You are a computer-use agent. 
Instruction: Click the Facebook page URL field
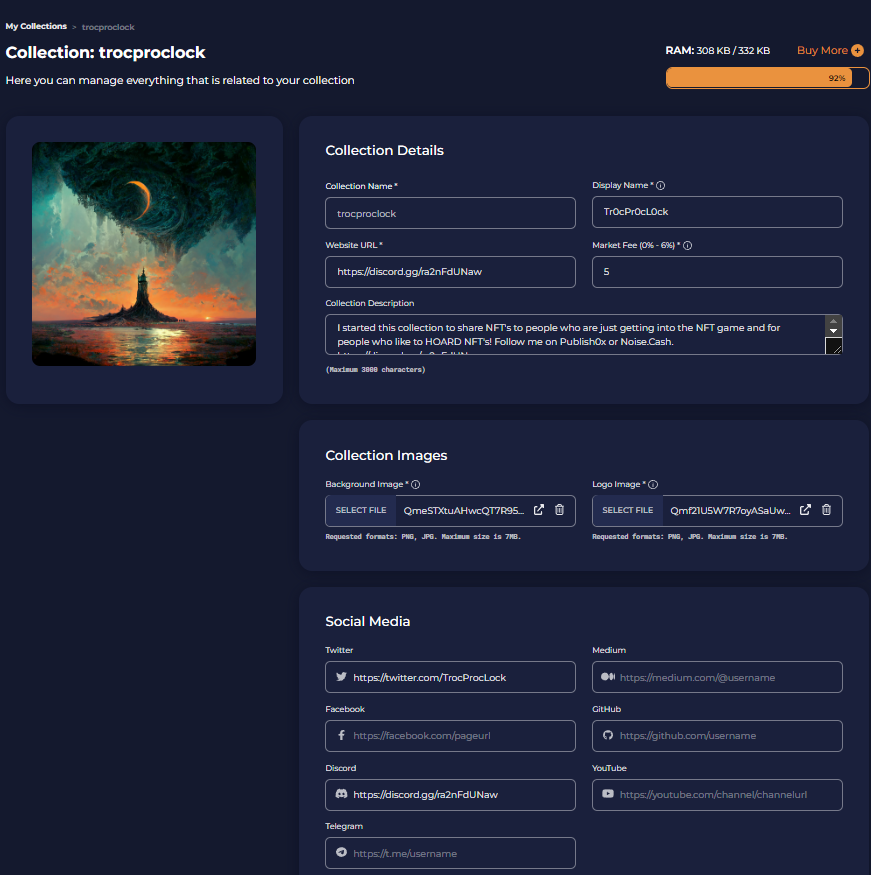click(450, 735)
